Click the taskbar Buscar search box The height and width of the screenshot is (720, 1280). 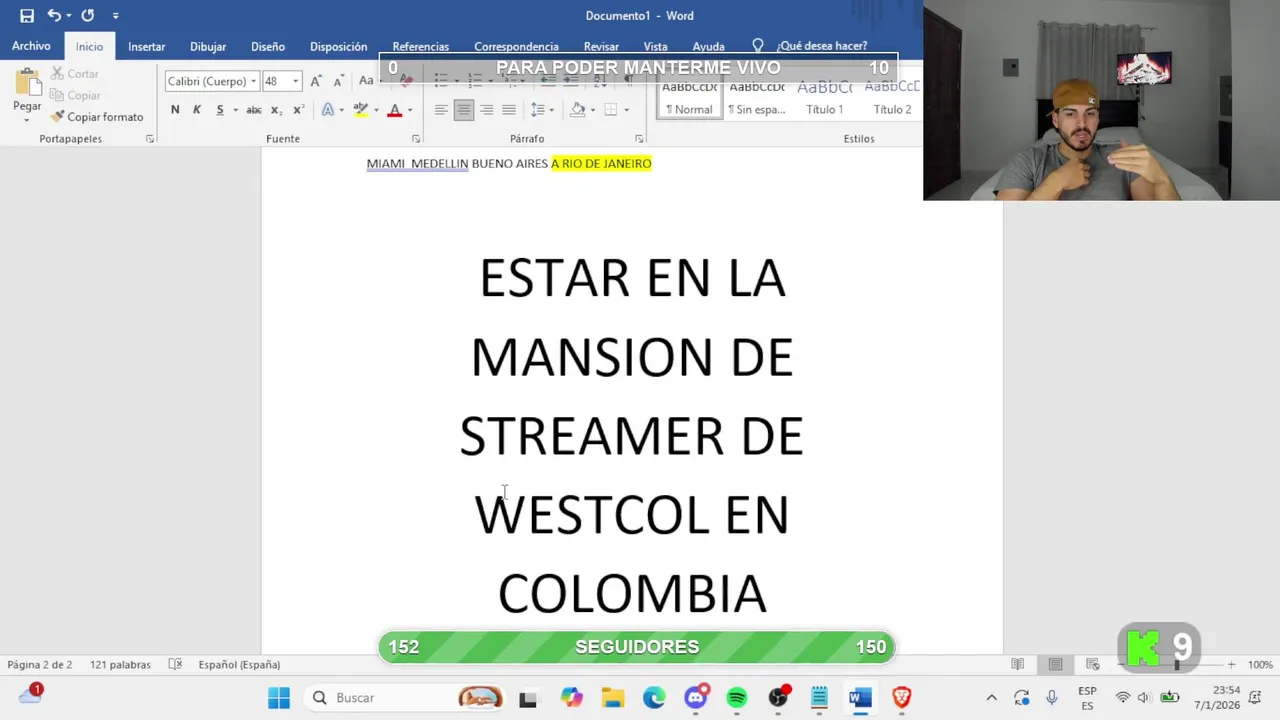405,698
